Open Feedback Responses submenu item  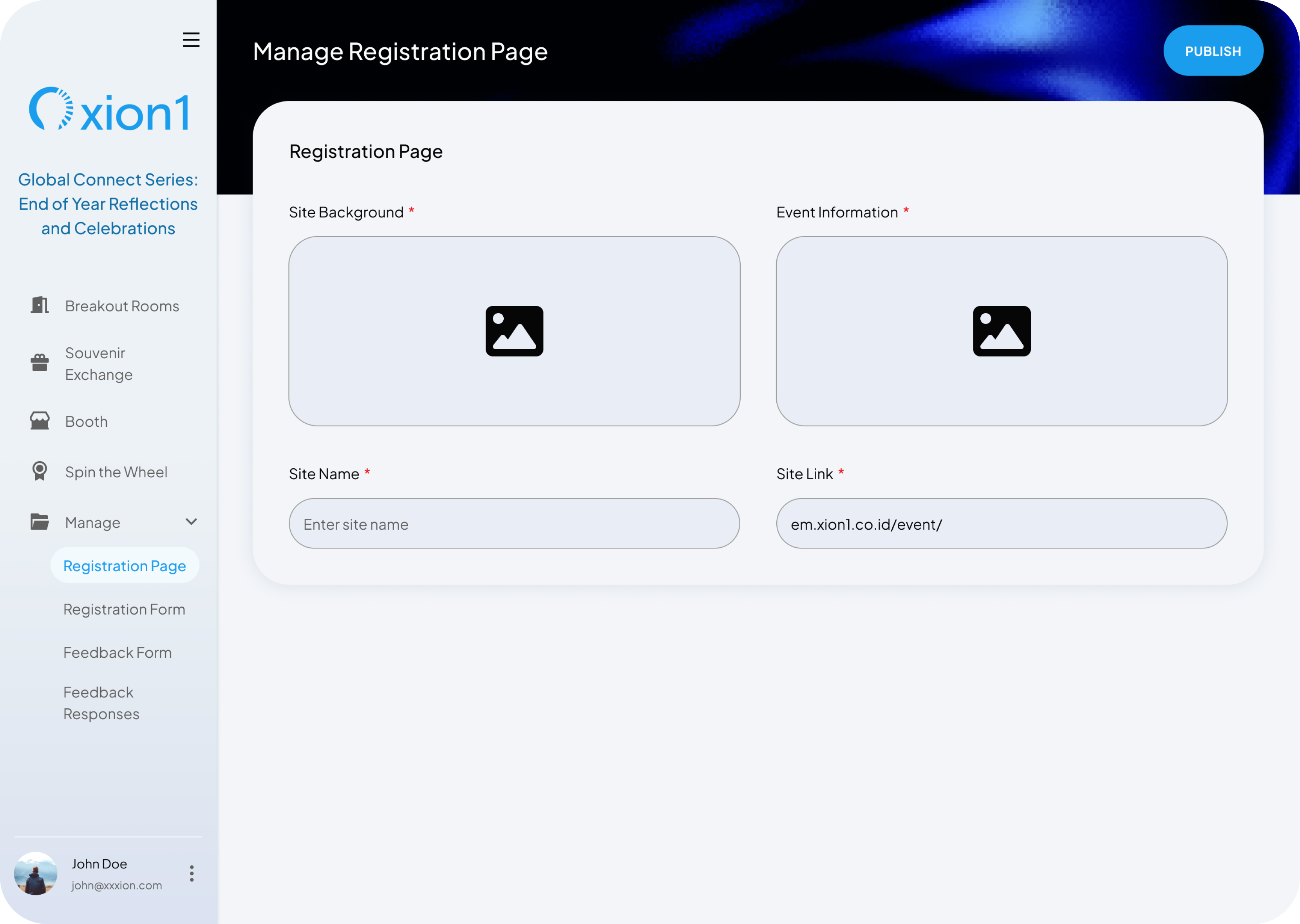coord(101,703)
